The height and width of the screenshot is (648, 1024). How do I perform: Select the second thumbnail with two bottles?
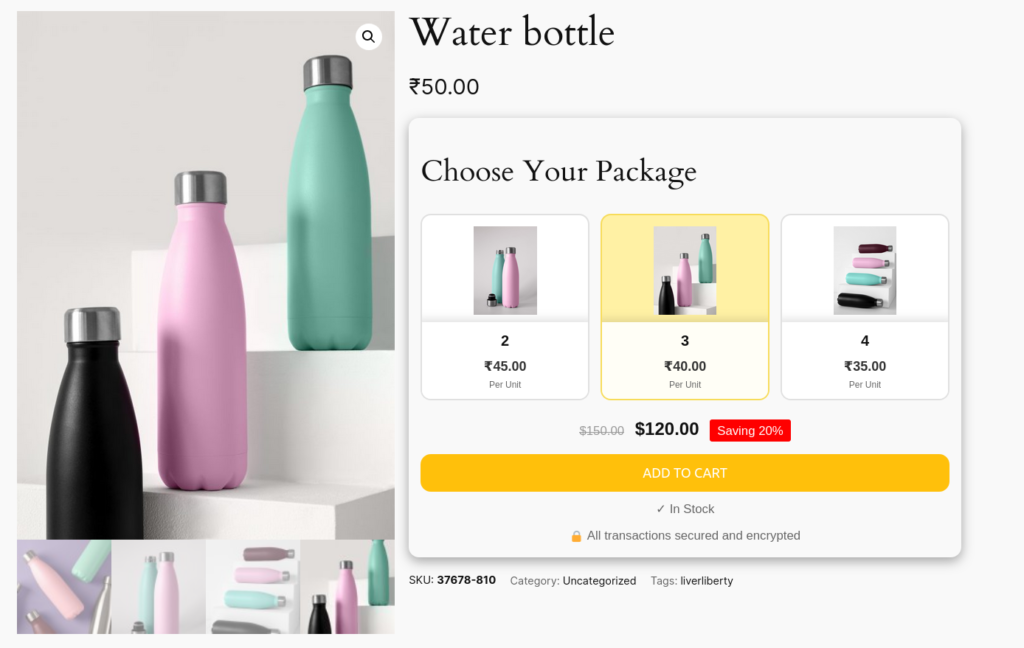pos(159,587)
